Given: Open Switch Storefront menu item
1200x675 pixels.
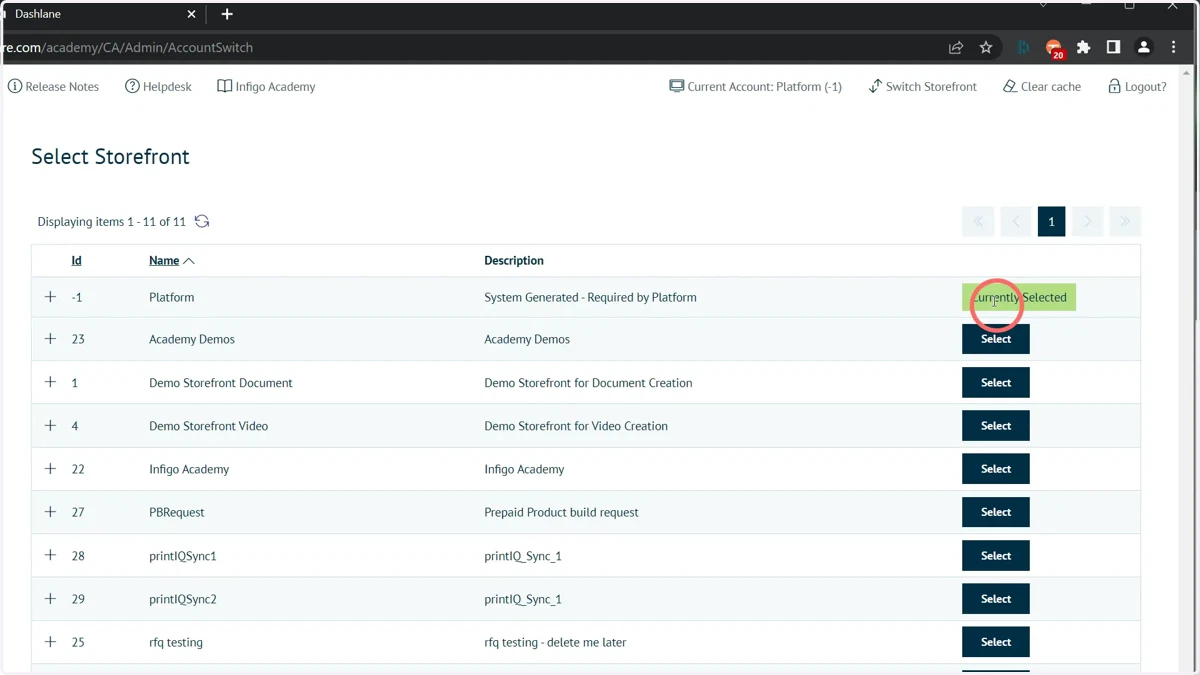Looking at the screenshot, I should [x=922, y=87].
